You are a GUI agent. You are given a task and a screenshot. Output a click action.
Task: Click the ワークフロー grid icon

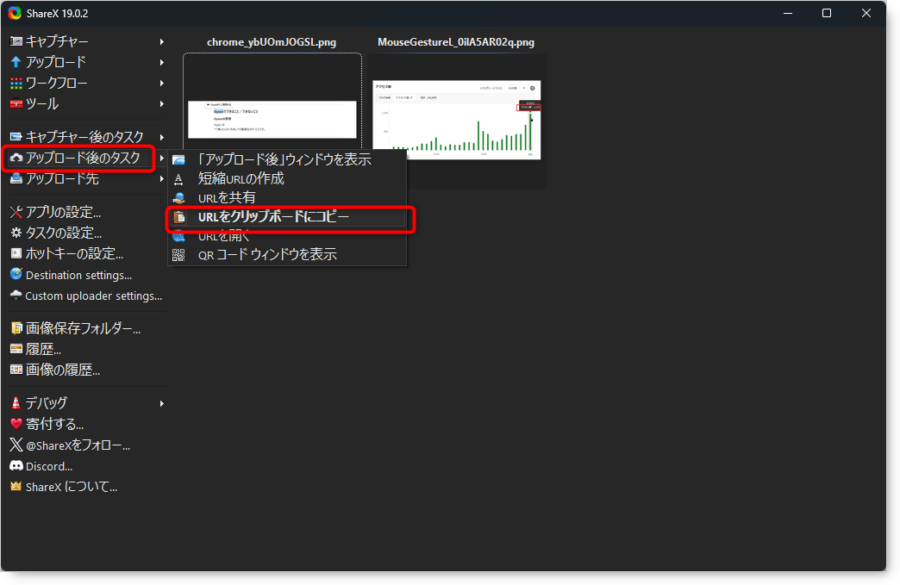point(15,83)
